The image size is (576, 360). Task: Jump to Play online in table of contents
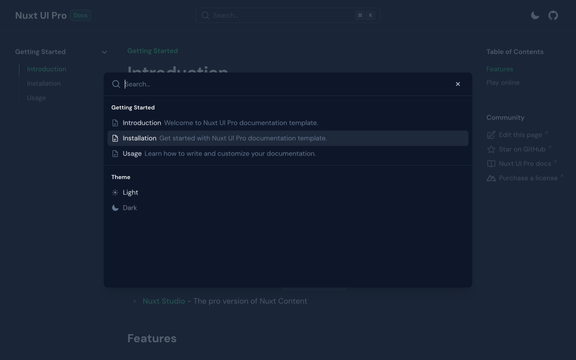tap(503, 83)
